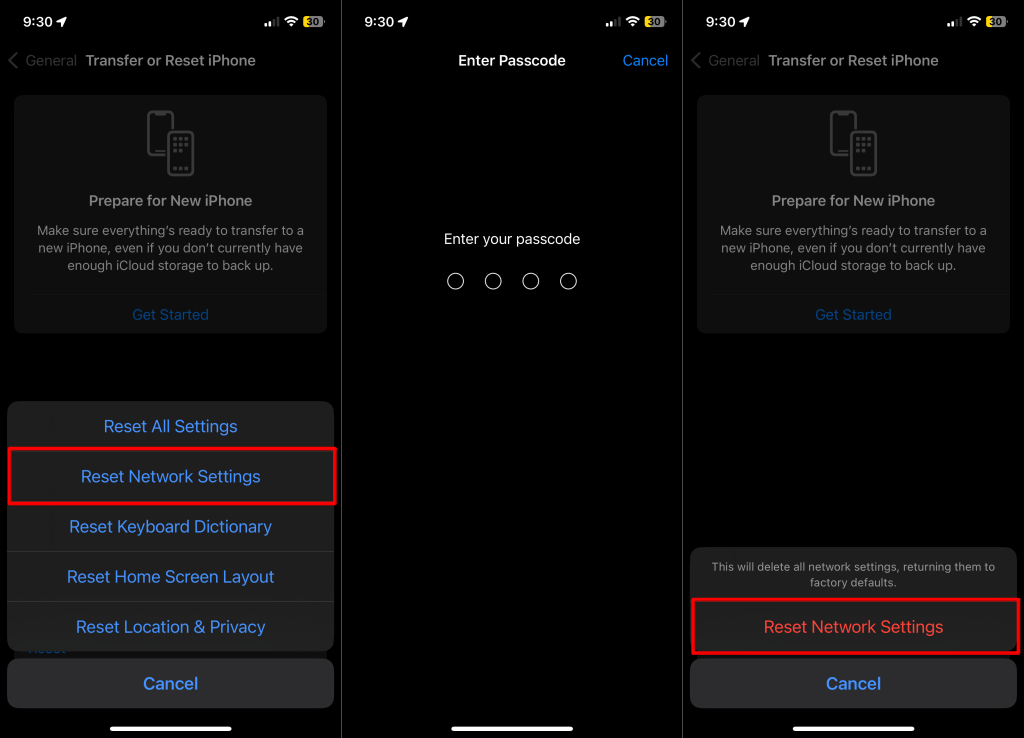Tap Get Started link on right screen
The image size is (1024, 738).
[853, 315]
